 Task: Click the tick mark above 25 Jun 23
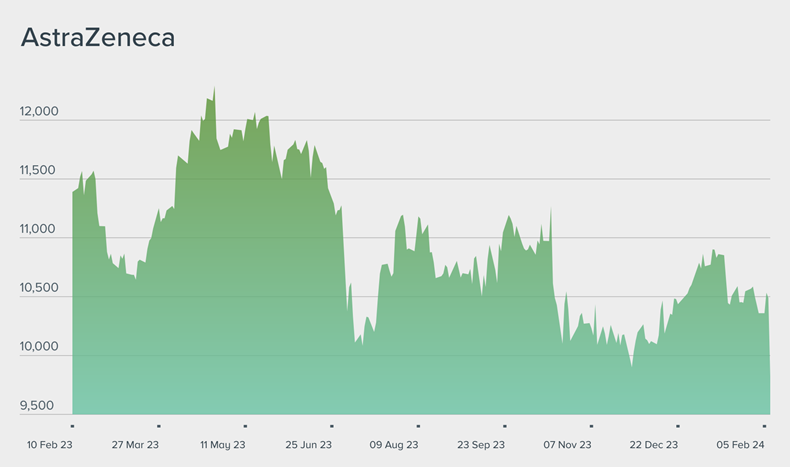pyautogui.click(x=332, y=425)
